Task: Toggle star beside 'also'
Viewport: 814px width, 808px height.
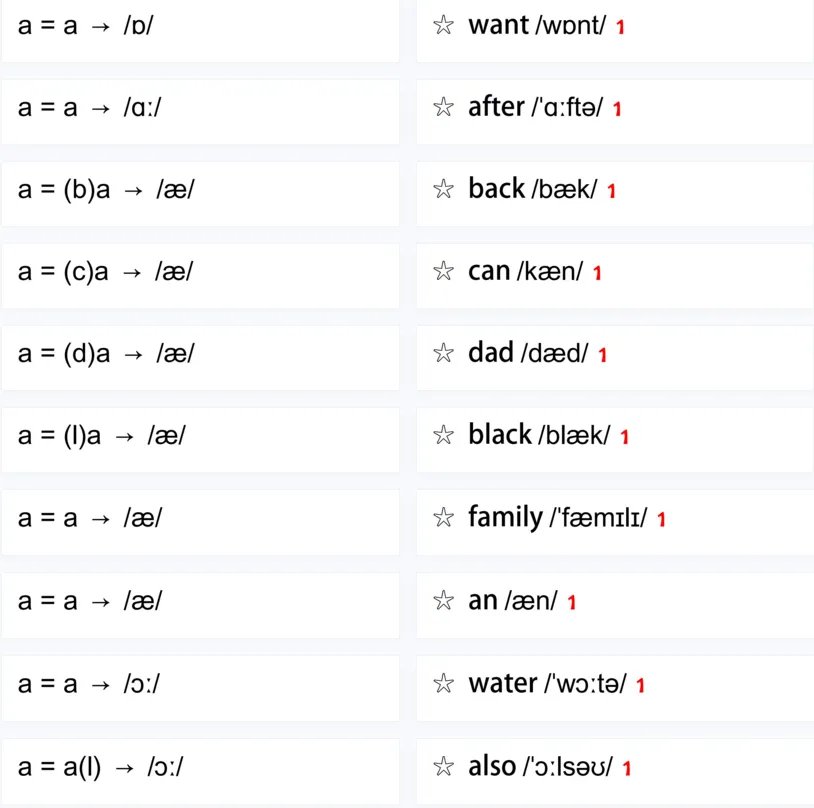Action: tap(443, 767)
